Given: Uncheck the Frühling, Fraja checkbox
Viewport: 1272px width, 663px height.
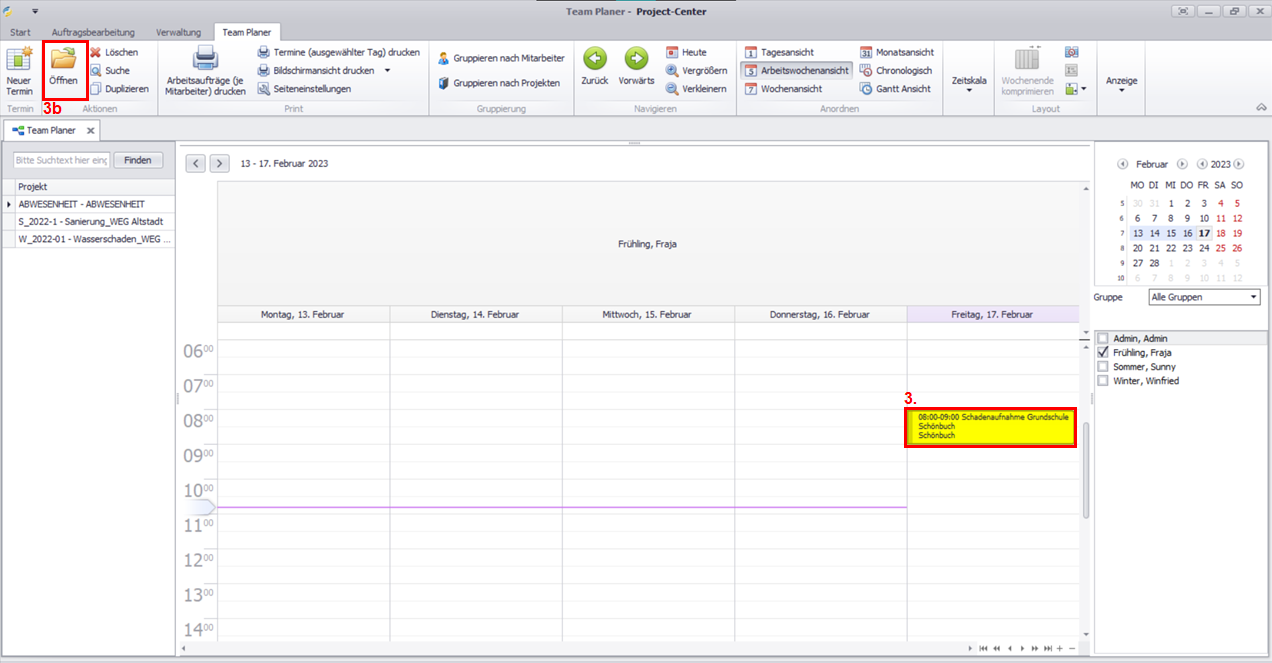Looking at the screenshot, I should pos(1103,353).
